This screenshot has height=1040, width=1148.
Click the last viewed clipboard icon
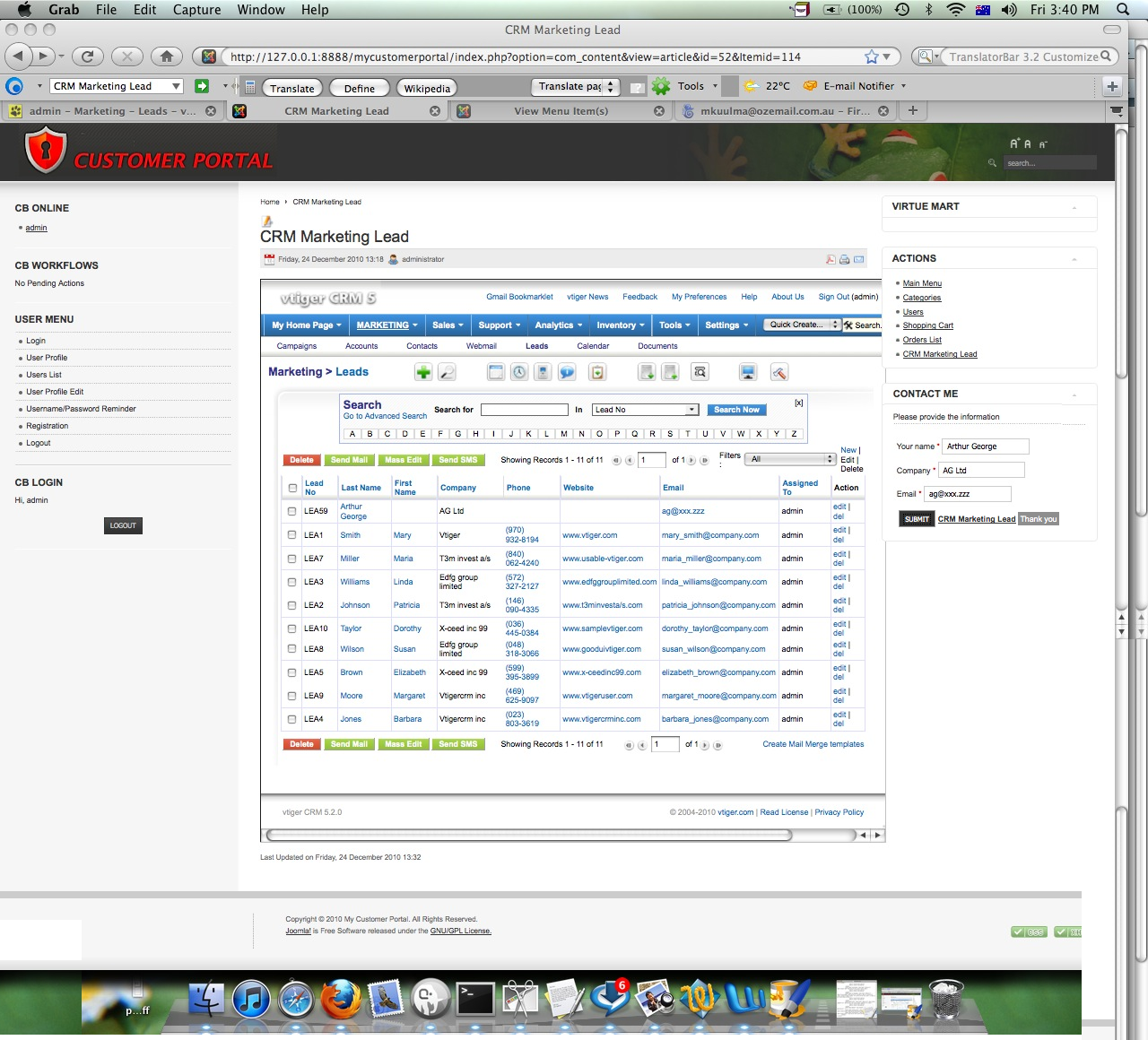click(x=597, y=372)
